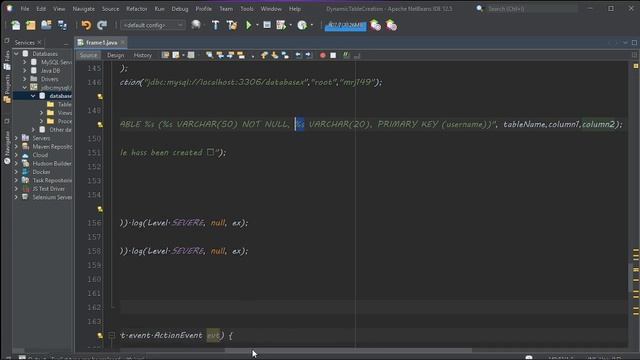Open the Navigate menu

[84, 9]
